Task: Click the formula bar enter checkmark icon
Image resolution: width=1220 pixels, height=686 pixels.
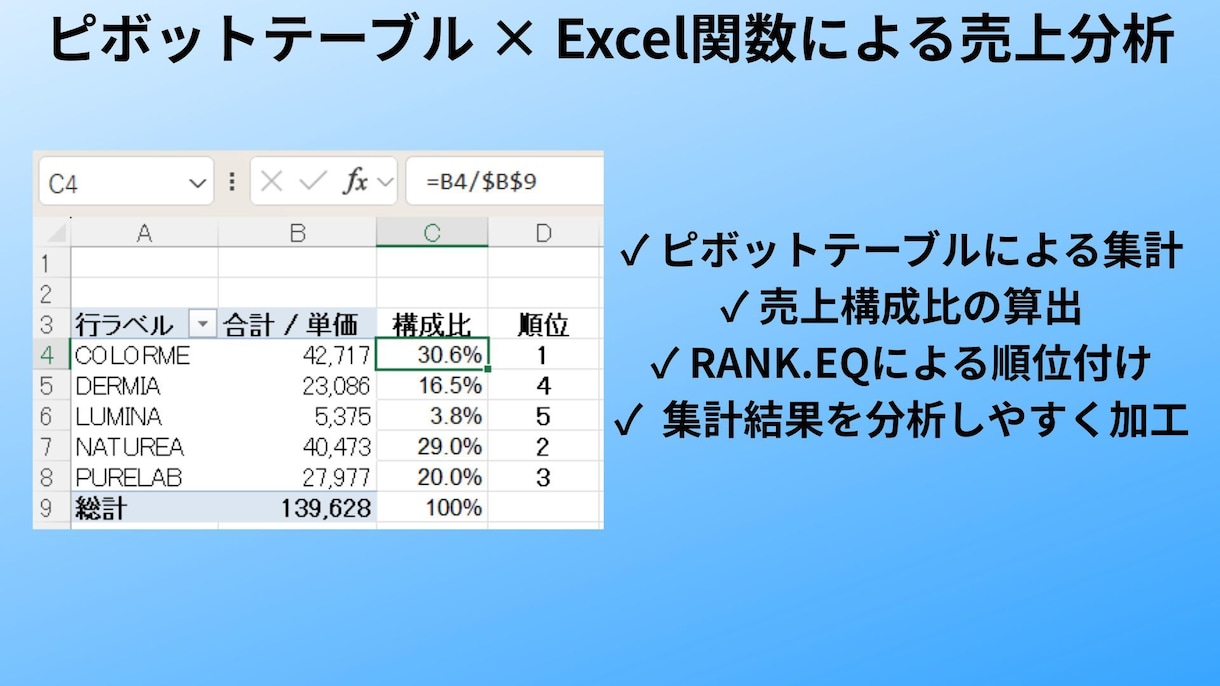Action: pos(313,182)
